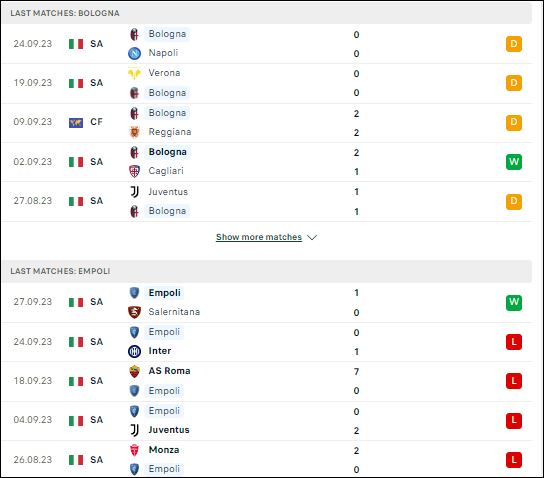Image resolution: width=544 pixels, height=478 pixels.
Task: Click the Reggiana club crest
Action: click(x=134, y=132)
